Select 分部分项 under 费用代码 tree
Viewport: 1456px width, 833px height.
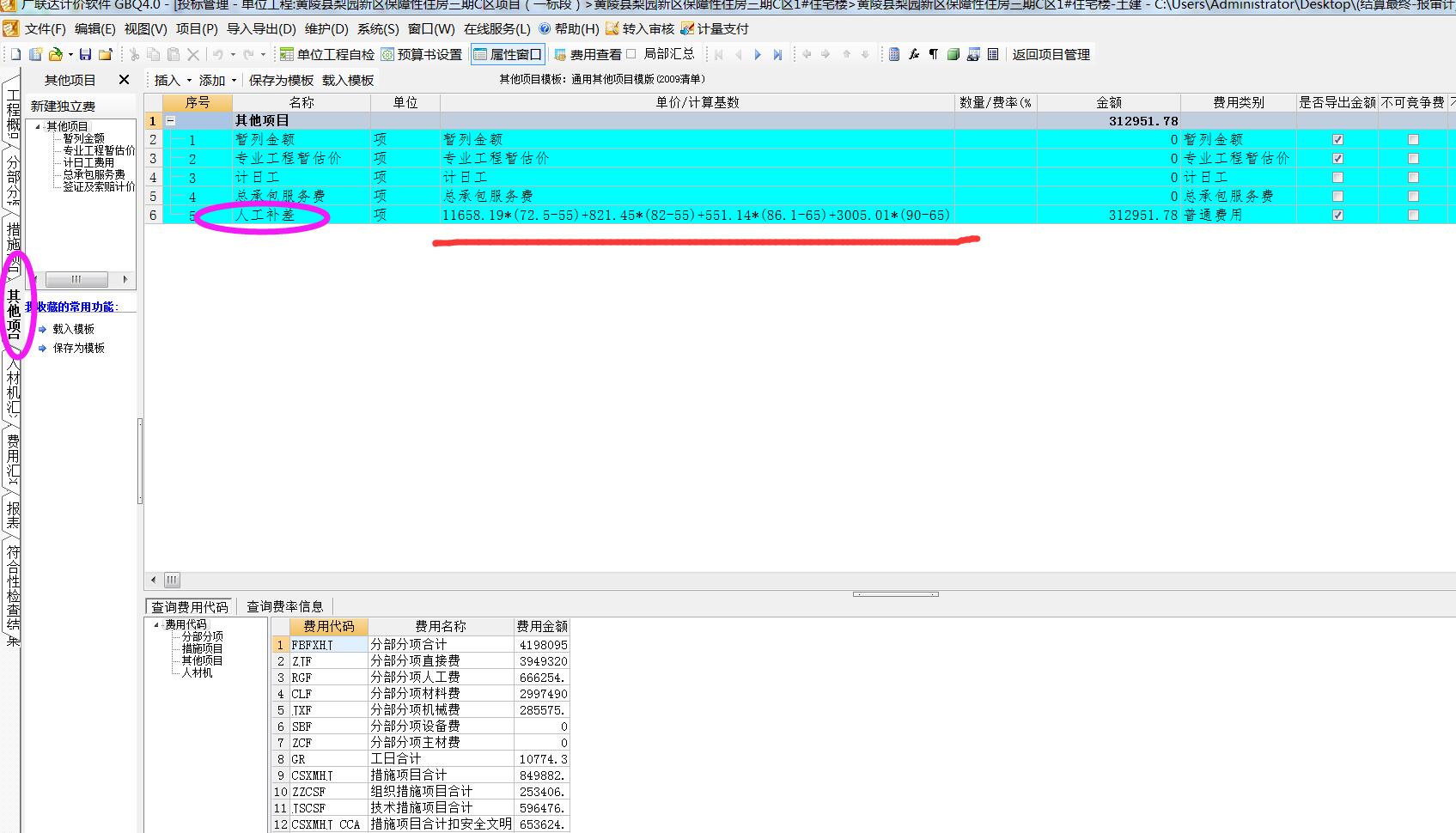coord(202,636)
